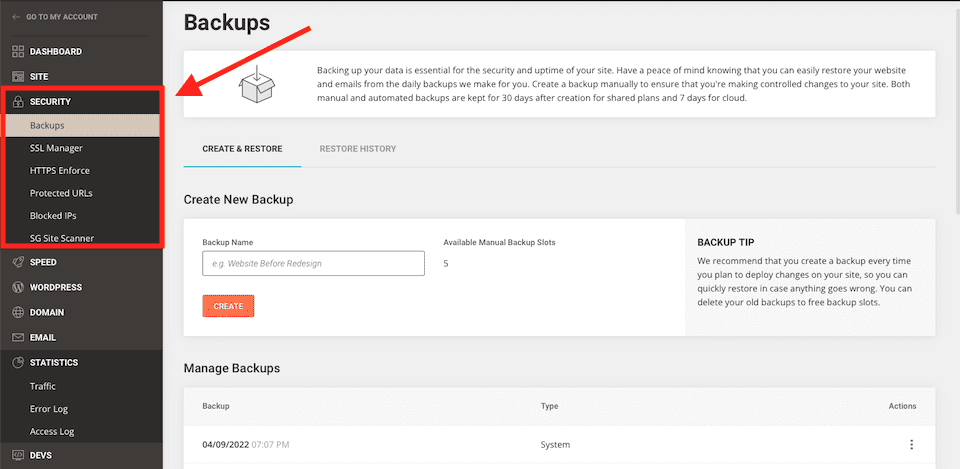Click the Speed rocket icon
This screenshot has height=469, width=960.
click(18, 262)
